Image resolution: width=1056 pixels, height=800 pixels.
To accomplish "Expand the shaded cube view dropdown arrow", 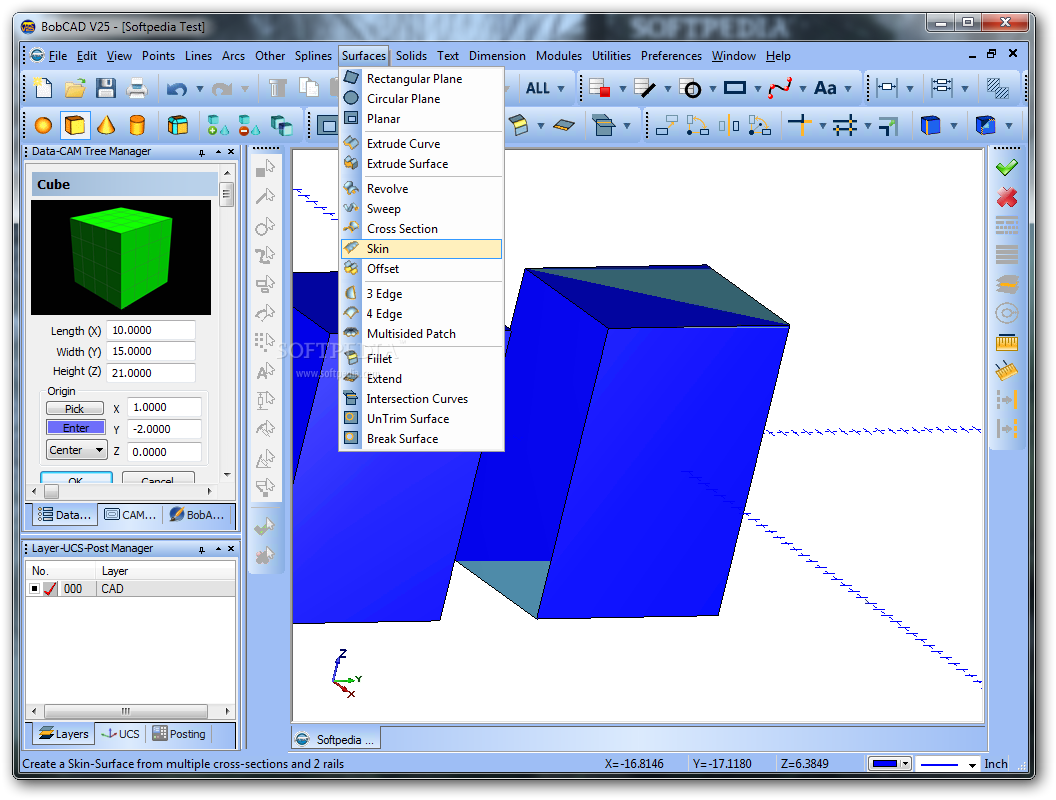I will pyautogui.click(x=1009, y=126).
